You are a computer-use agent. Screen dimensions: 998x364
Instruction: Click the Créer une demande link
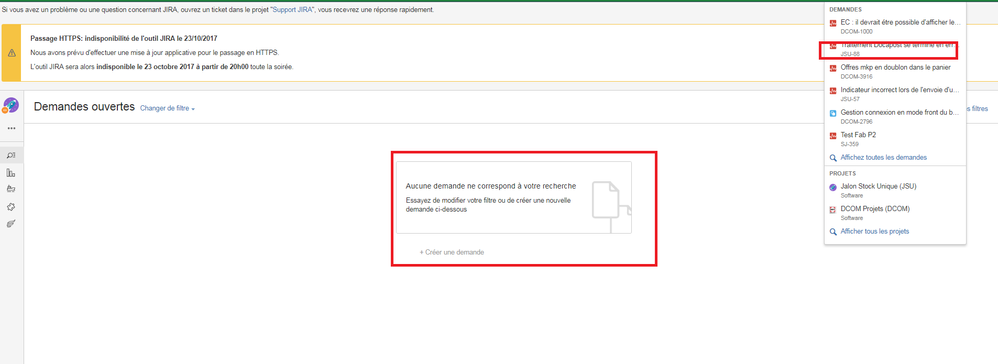[x=452, y=252]
